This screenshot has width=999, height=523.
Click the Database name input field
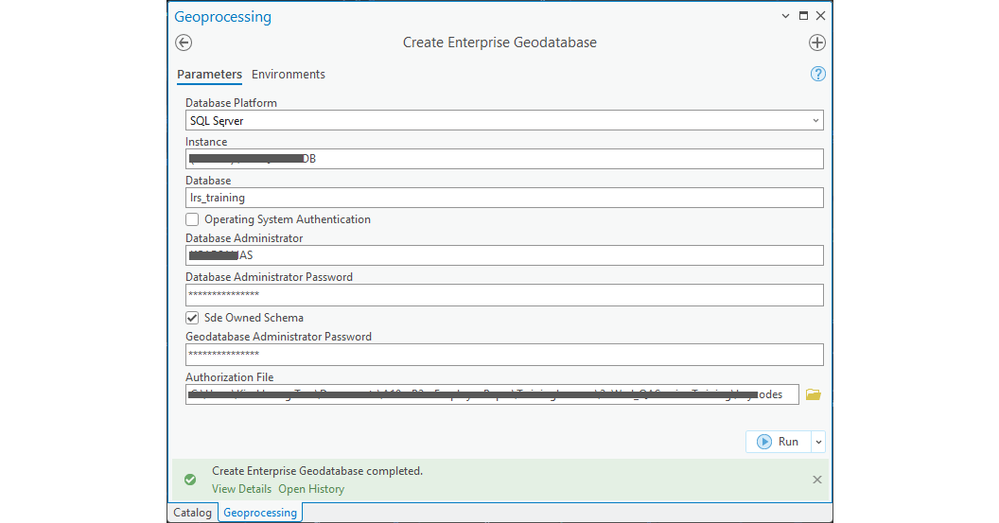[504, 198]
